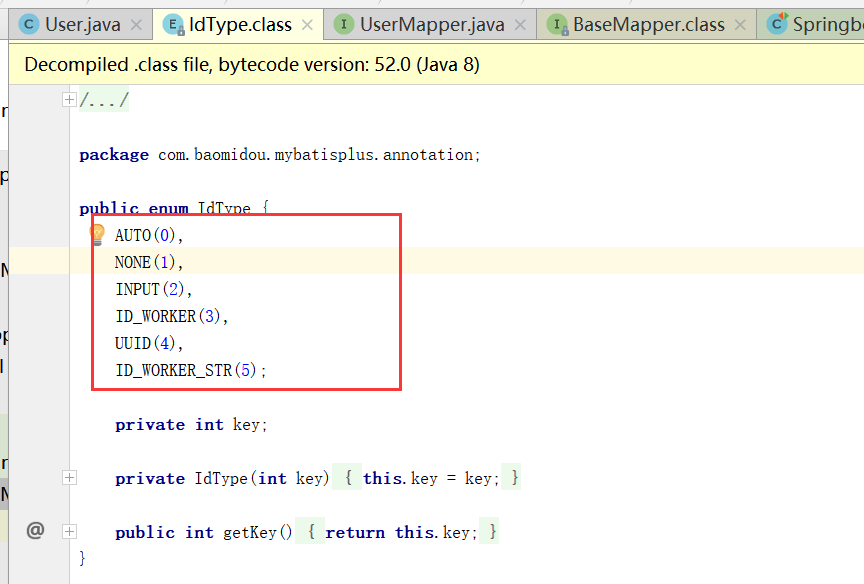Screen dimensions: 864x584
Task: Close the IdType.class tab
Action: pos(307,25)
